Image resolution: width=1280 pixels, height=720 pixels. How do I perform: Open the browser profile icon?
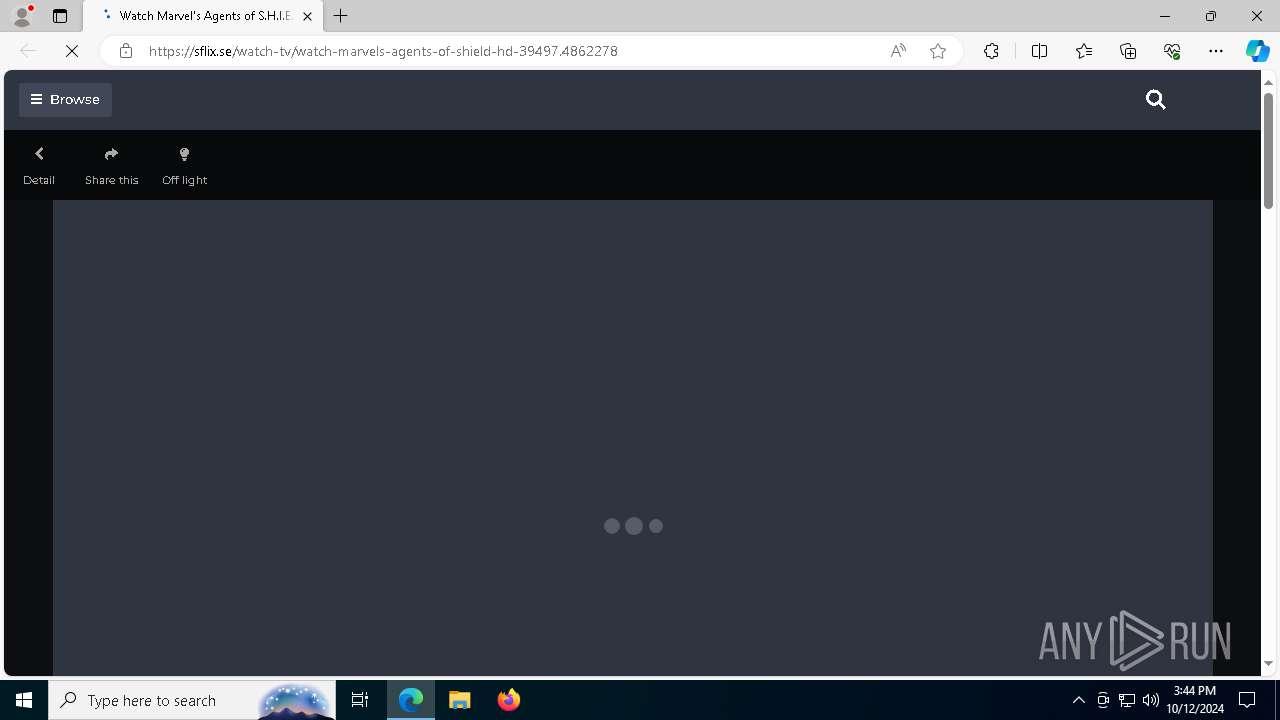pyautogui.click(x=22, y=16)
